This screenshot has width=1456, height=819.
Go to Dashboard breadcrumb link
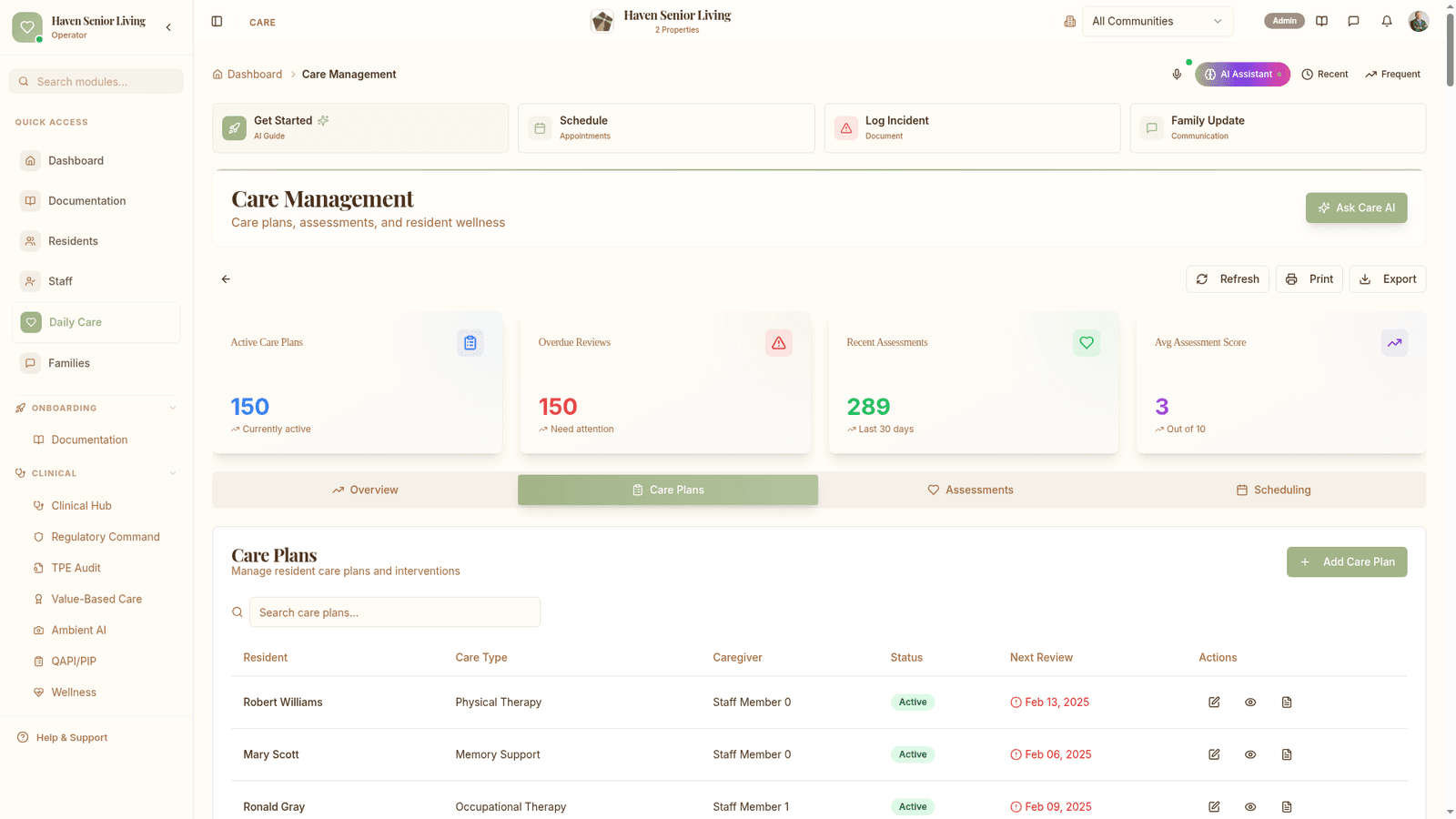pyautogui.click(x=248, y=75)
